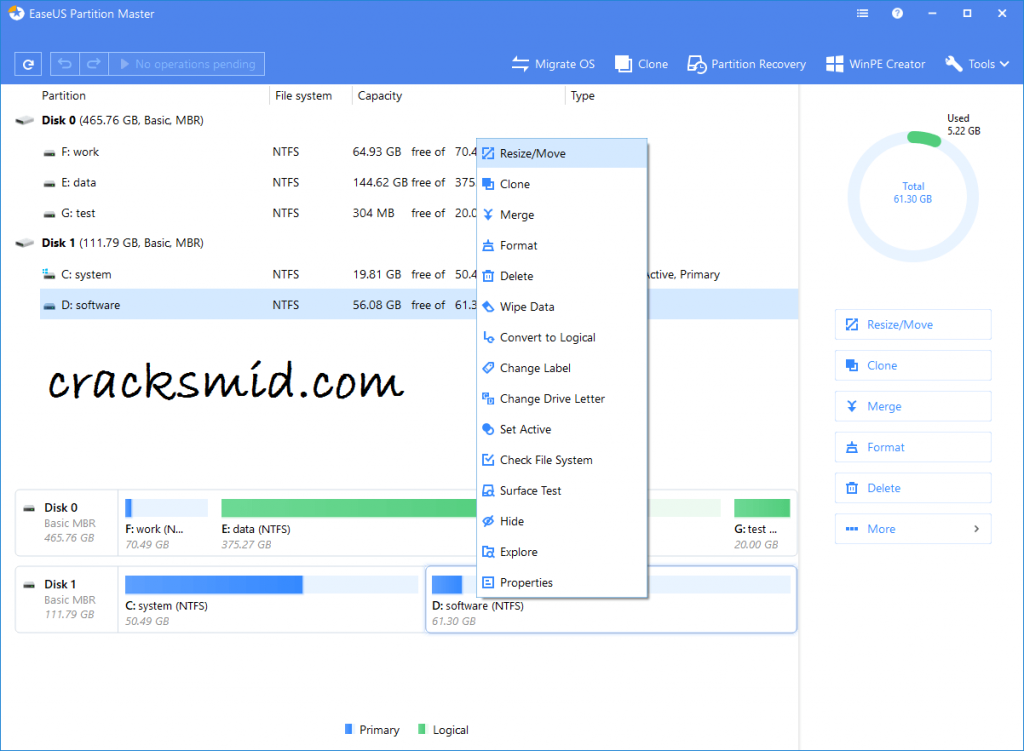1024x751 pixels.
Task: Choose Change Drive Letter menu entry
Action: tap(562, 398)
